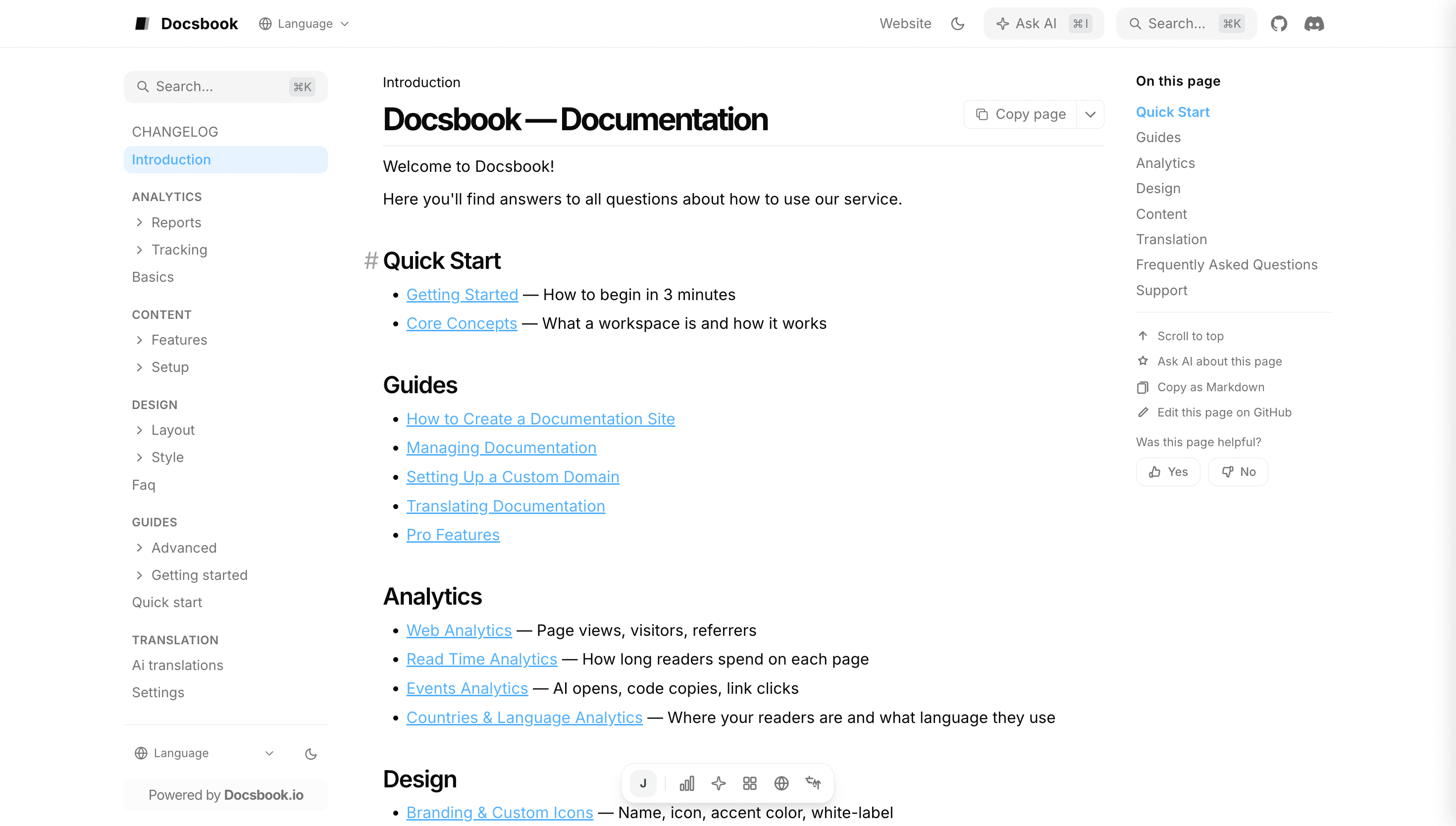Image resolution: width=1456 pixels, height=826 pixels.
Task: Open Settings page in sidebar
Action: (157, 693)
